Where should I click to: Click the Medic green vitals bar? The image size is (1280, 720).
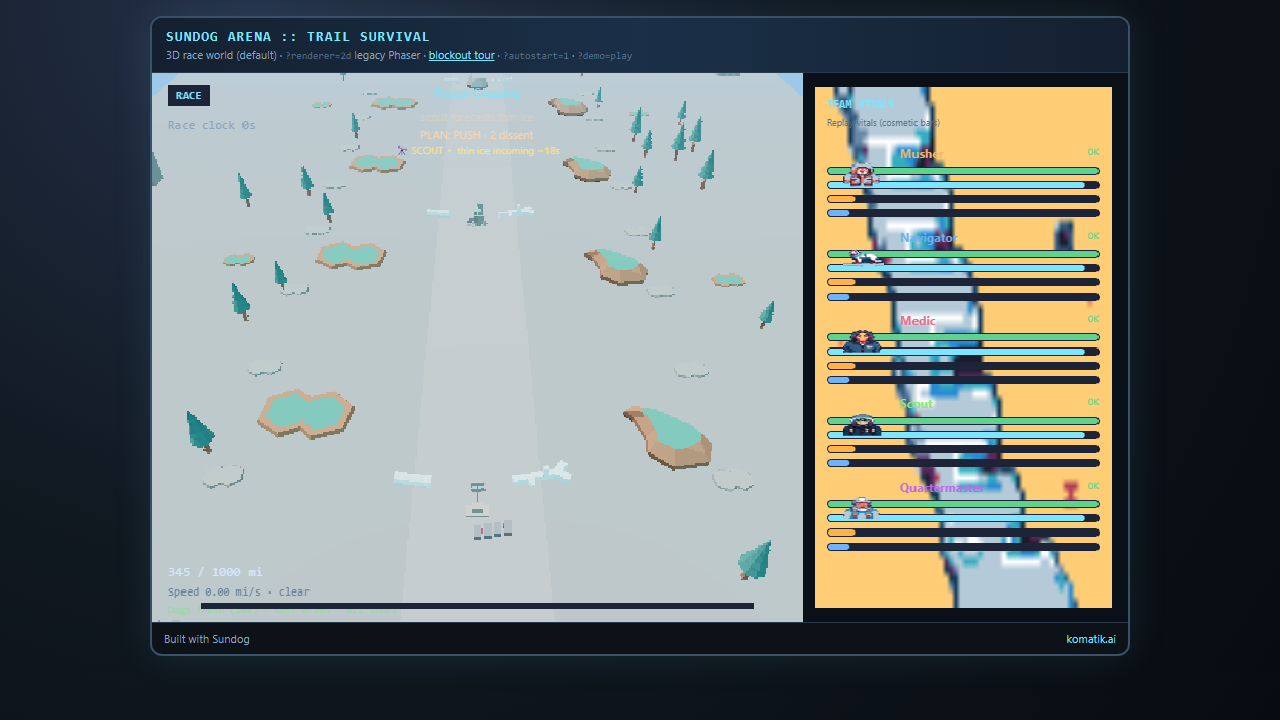point(963,337)
